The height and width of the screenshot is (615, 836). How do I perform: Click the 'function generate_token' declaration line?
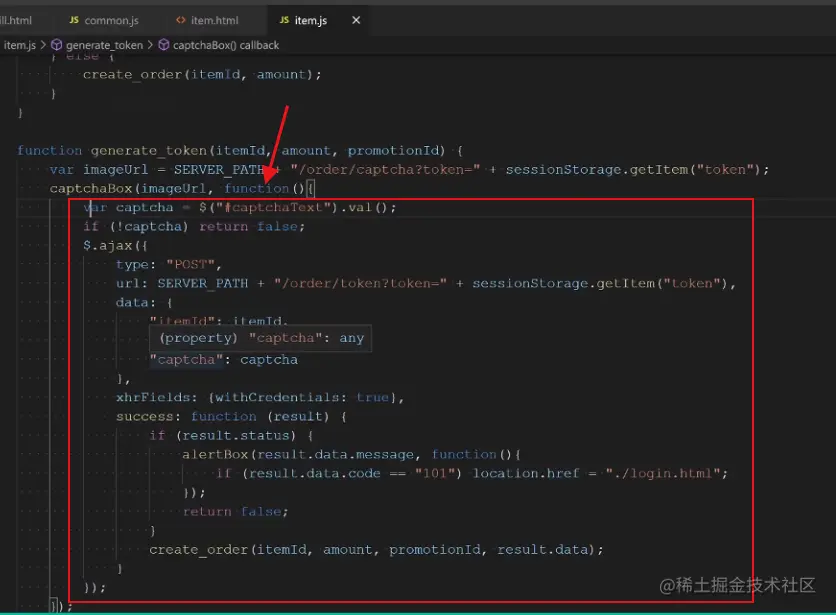pos(240,150)
